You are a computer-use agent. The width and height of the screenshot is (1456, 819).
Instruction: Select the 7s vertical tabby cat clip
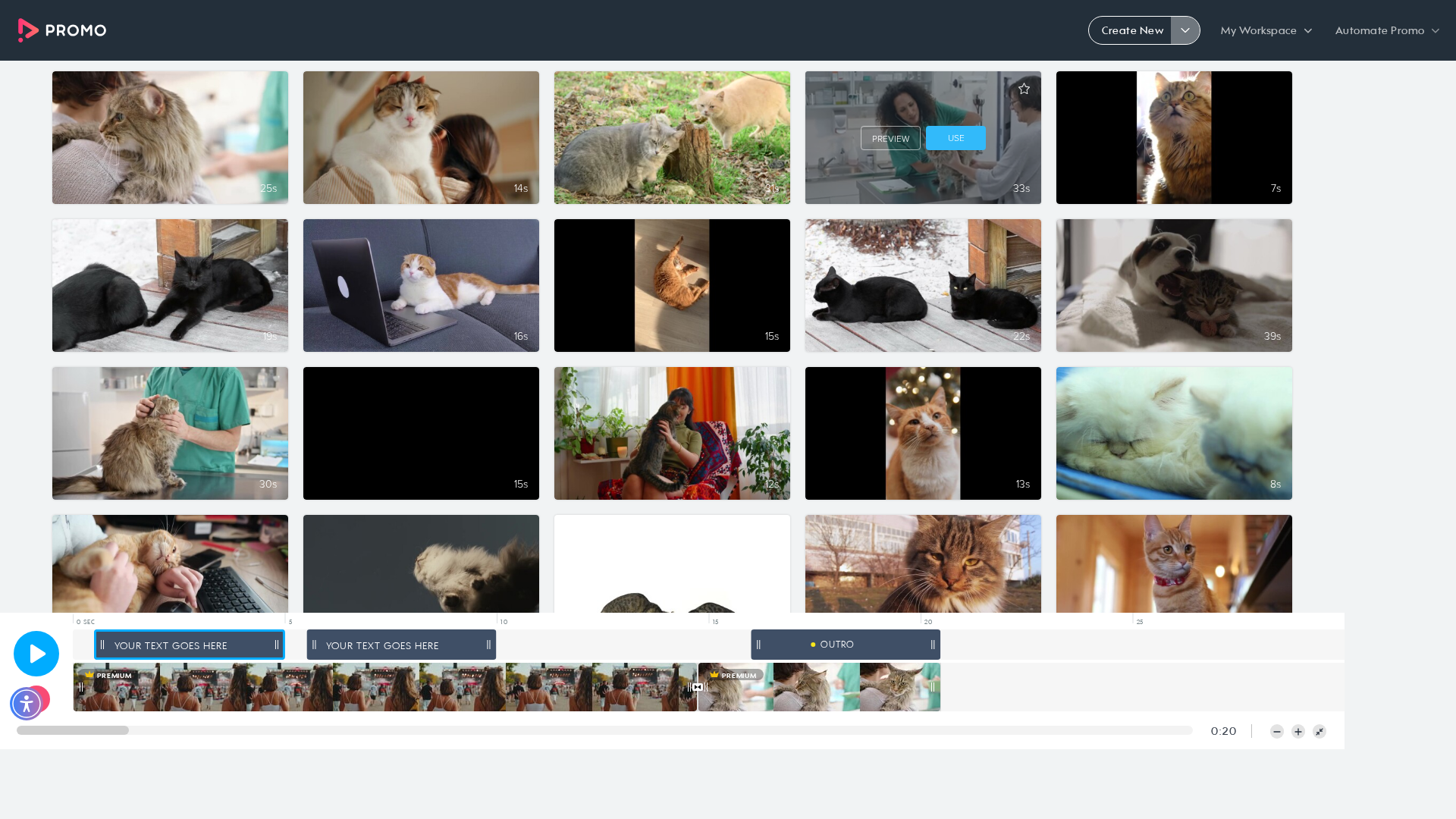1174,137
